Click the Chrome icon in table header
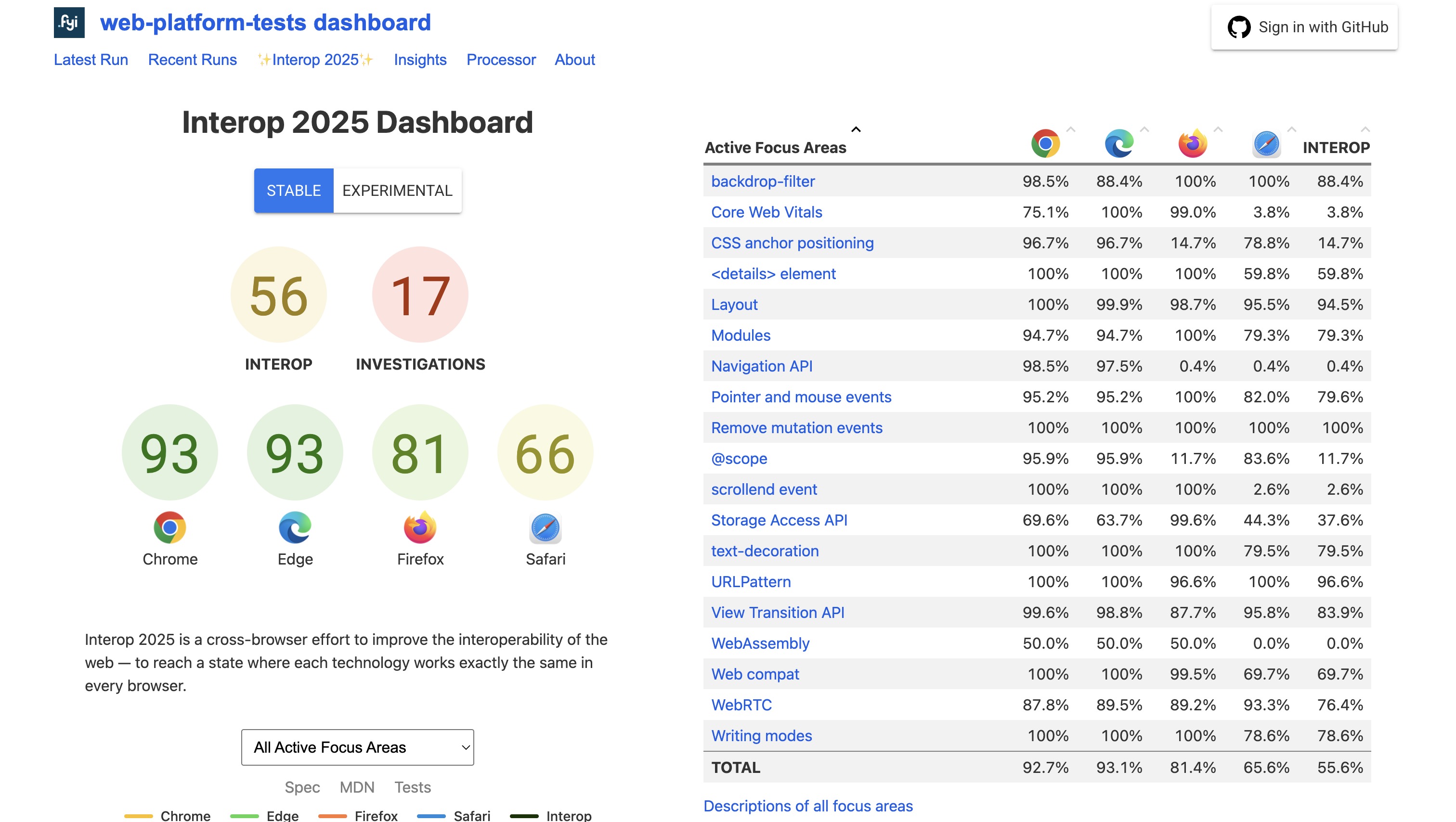The image size is (1456, 822). [x=1045, y=143]
